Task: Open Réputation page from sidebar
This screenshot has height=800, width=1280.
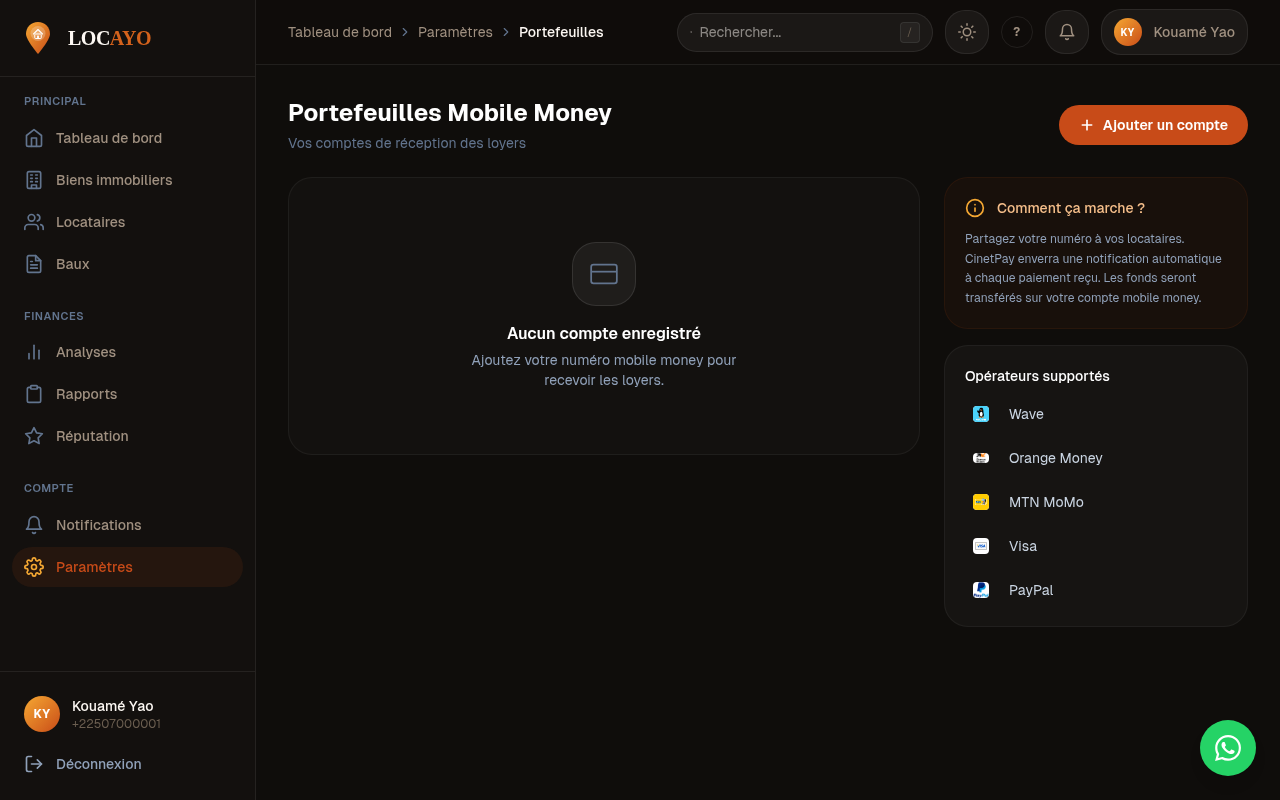Action: (92, 436)
